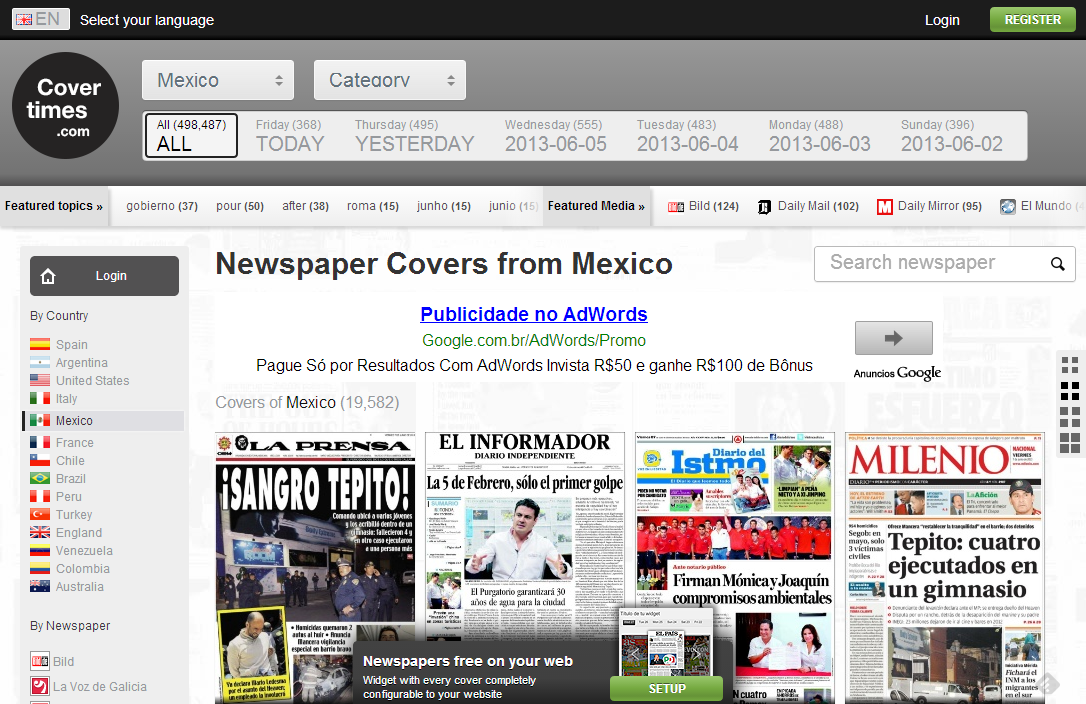This screenshot has width=1086, height=704.
Task: Click the green REGISTER button
Action: pos(1033,19)
